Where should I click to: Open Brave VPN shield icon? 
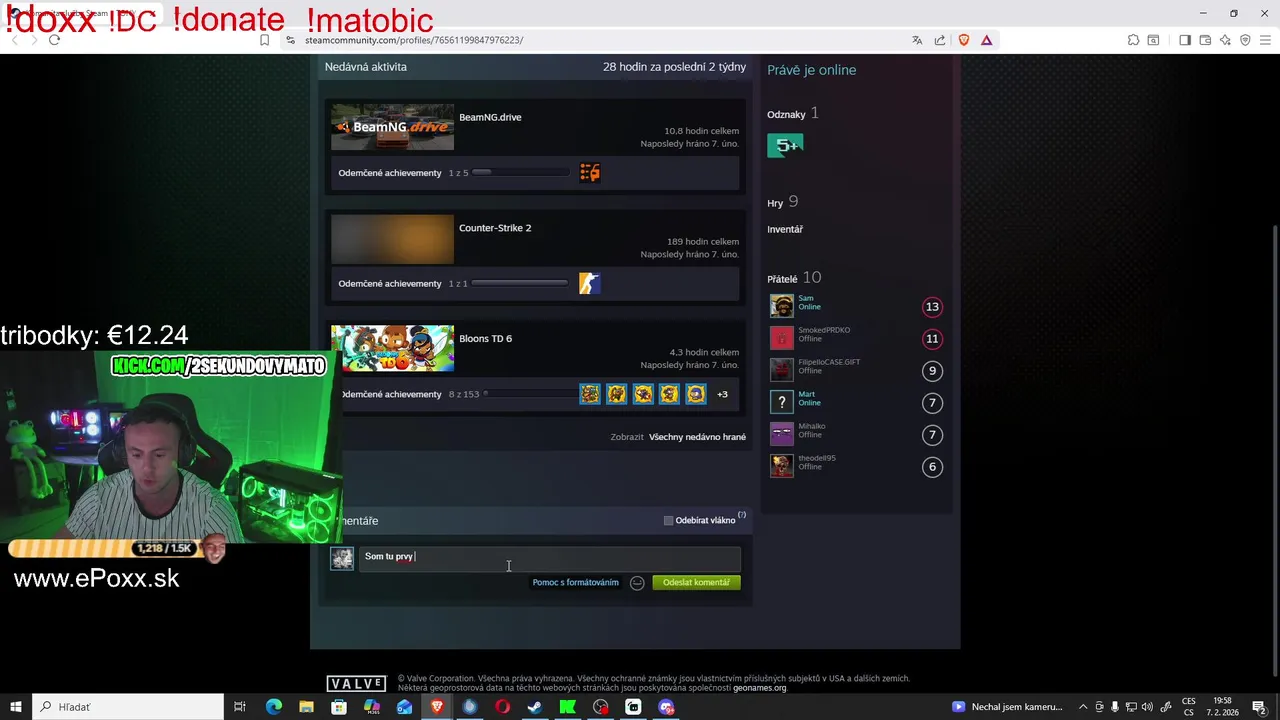click(1245, 40)
